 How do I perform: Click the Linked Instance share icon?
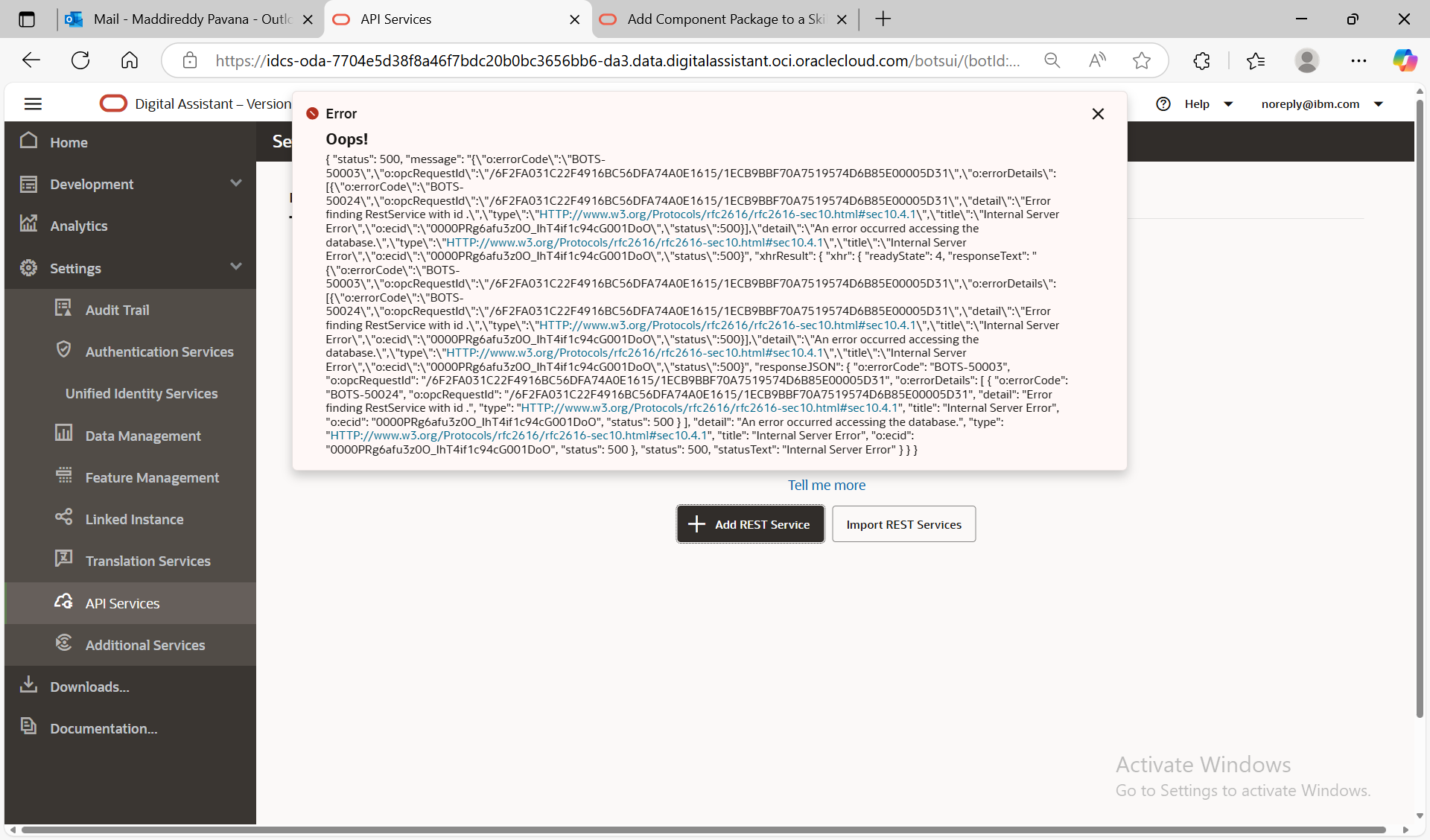tap(63, 517)
